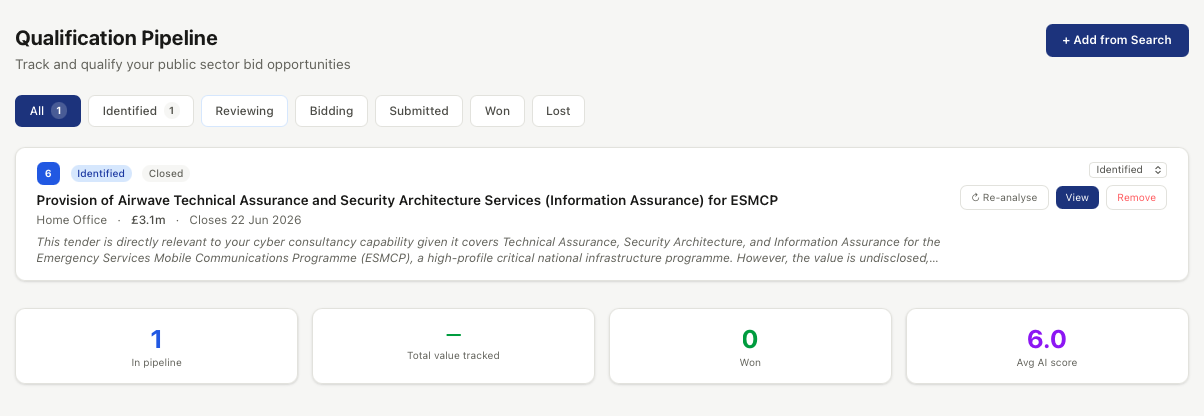Click the count badge on Identified tab
The height and width of the screenshot is (416, 1204).
click(171, 111)
